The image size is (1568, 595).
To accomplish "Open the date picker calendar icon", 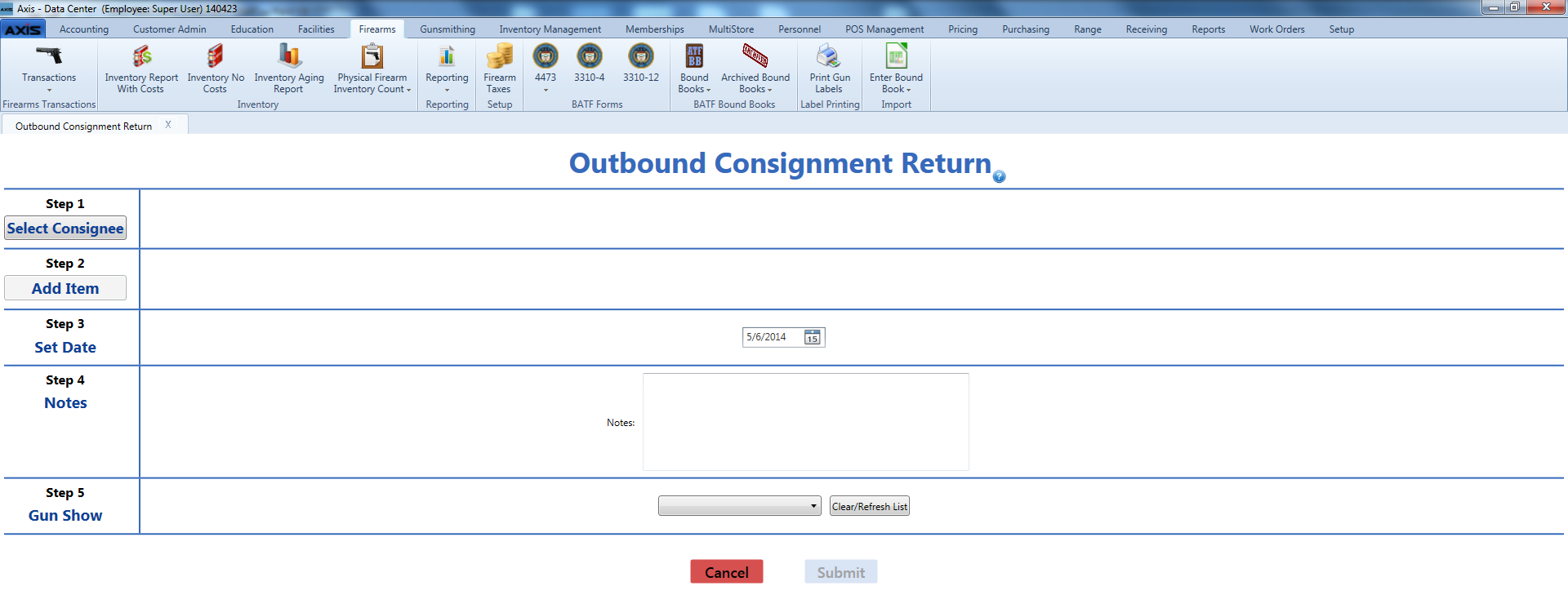I will click(813, 337).
